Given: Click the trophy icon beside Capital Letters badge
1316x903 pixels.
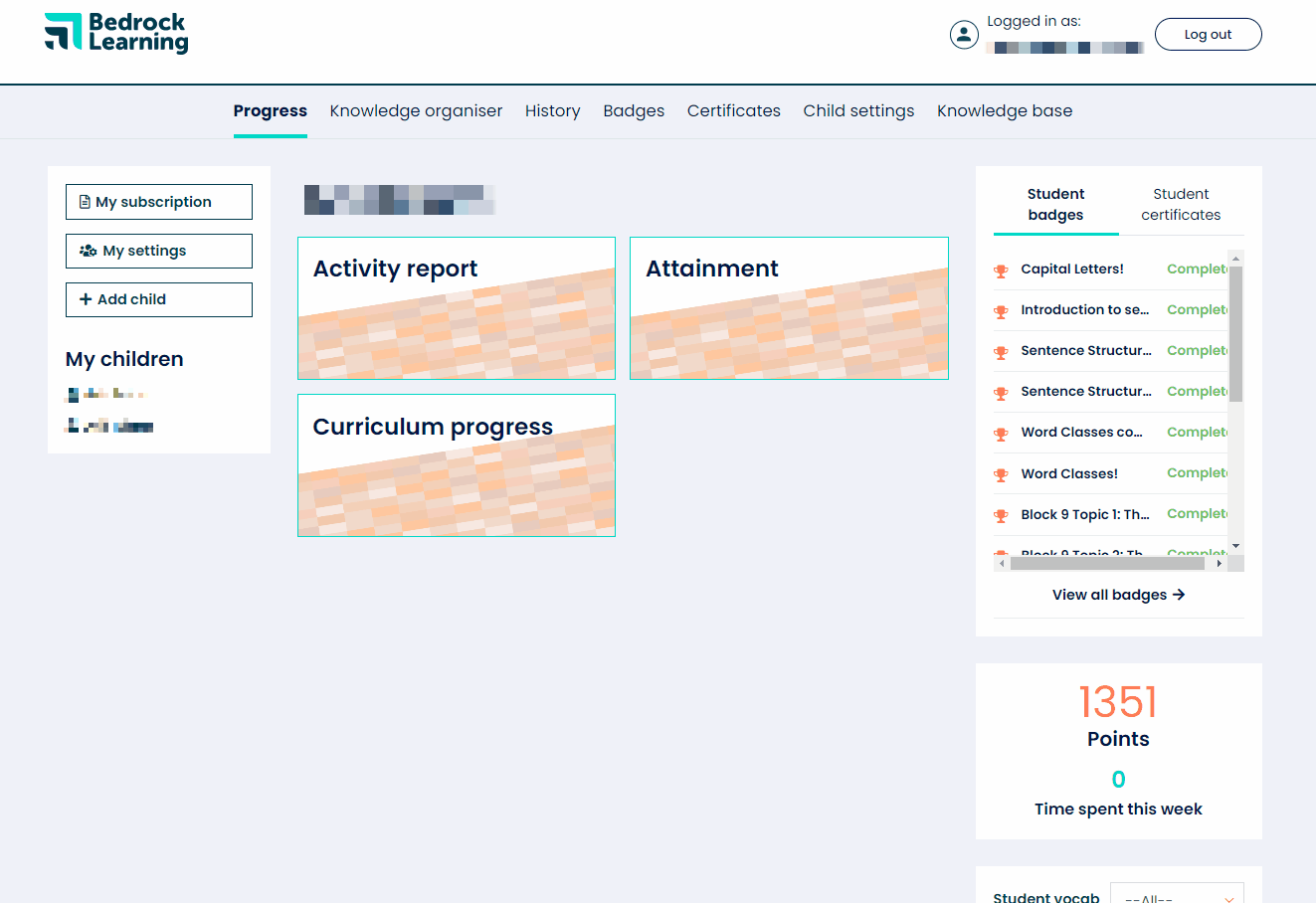Looking at the screenshot, I should coord(1001,269).
